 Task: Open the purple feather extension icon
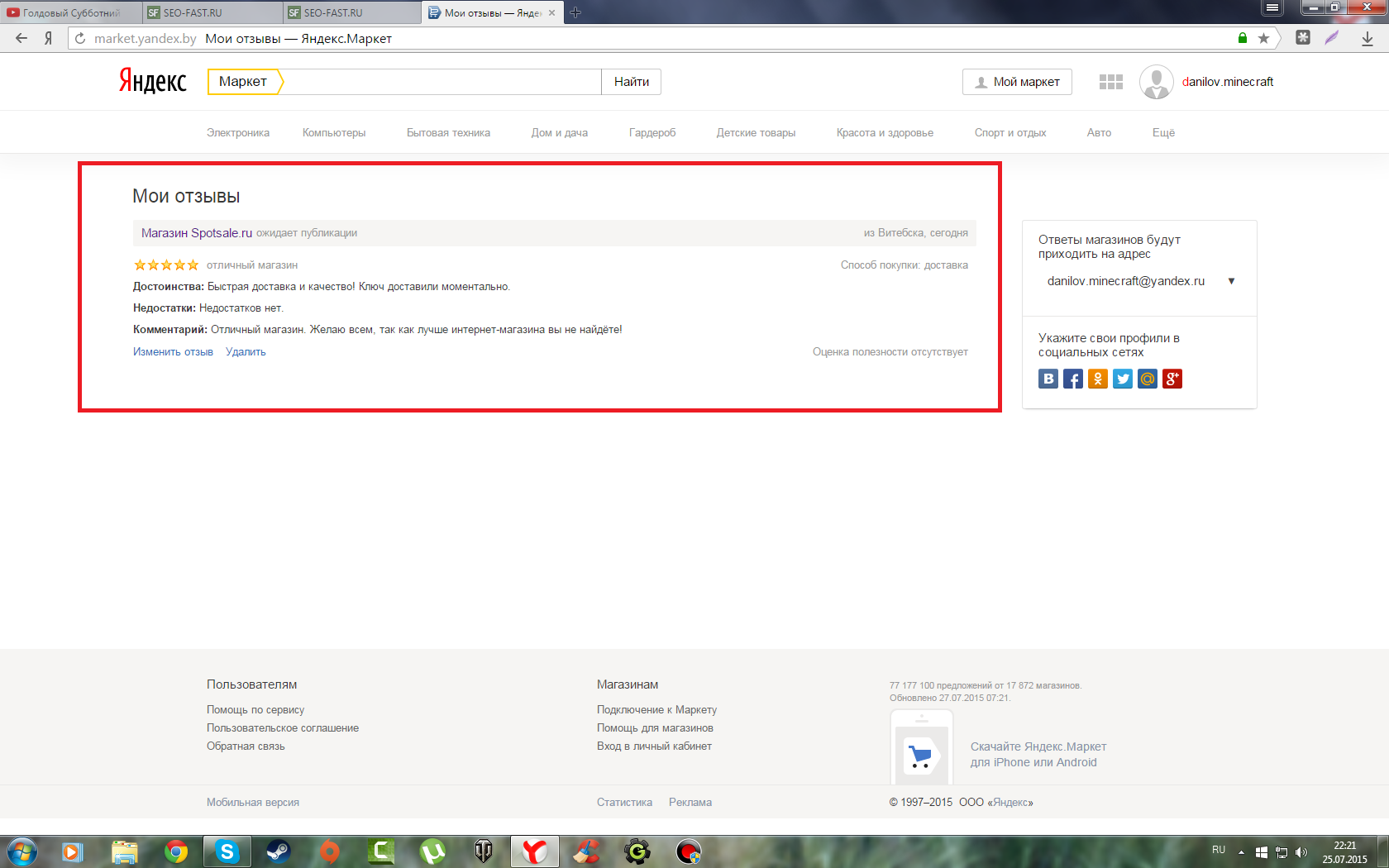coord(1331,38)
